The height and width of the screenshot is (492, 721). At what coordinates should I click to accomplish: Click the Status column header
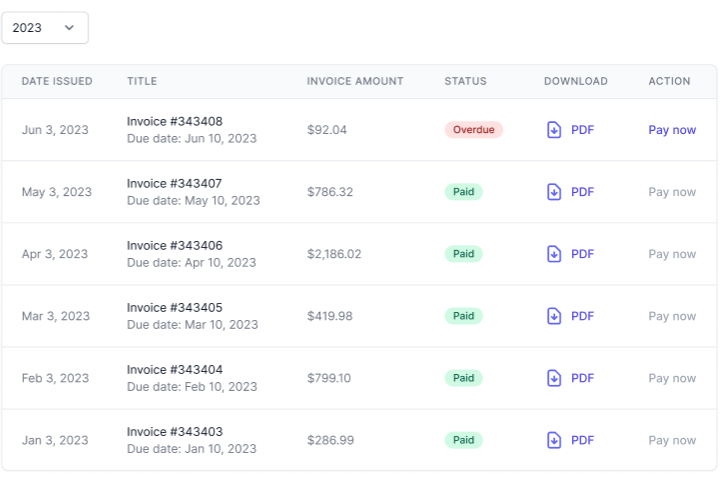[465, 81]
